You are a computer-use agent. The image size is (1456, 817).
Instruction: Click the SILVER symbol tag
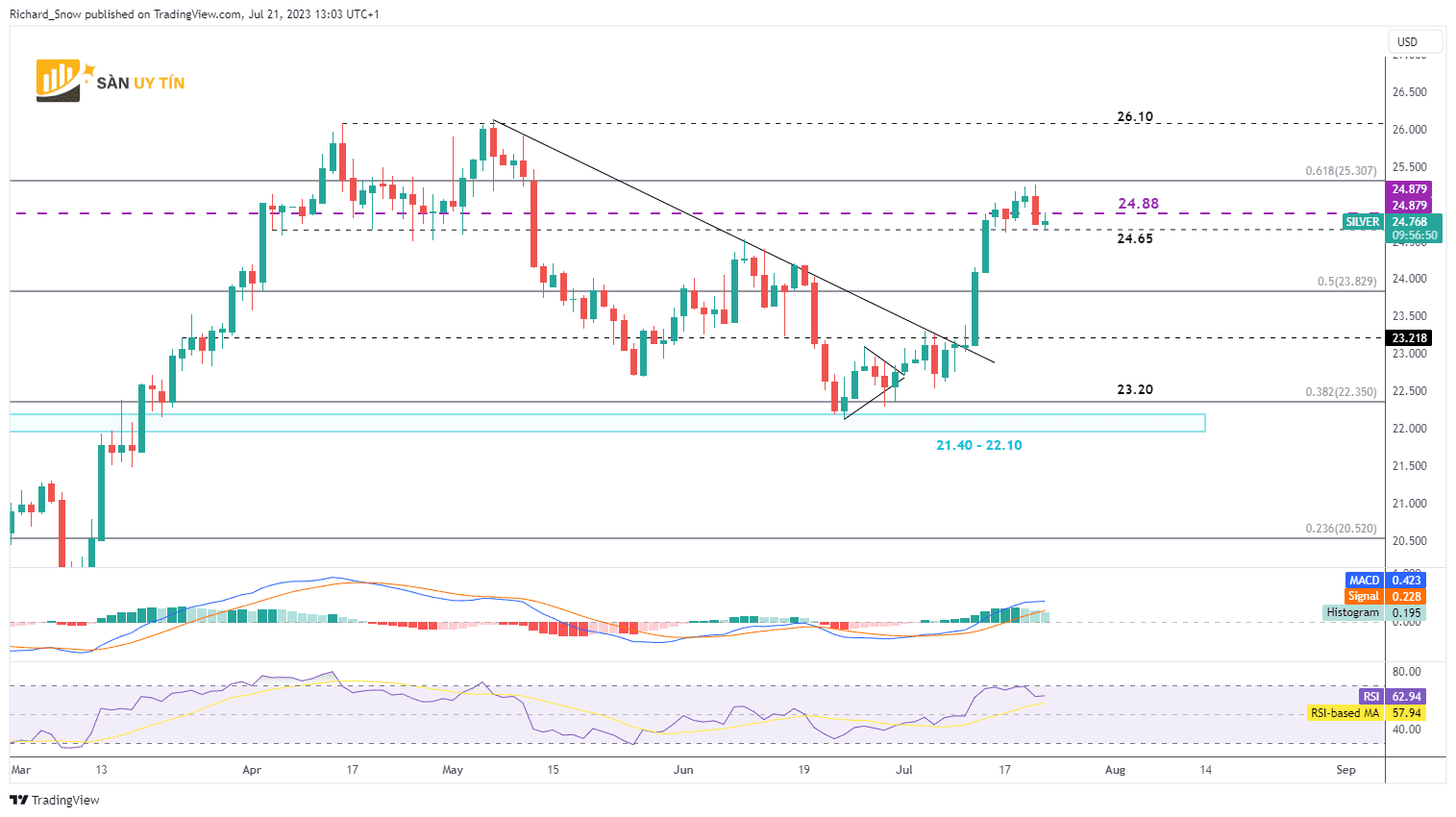pyautogui.click(x=1363, y=222)
